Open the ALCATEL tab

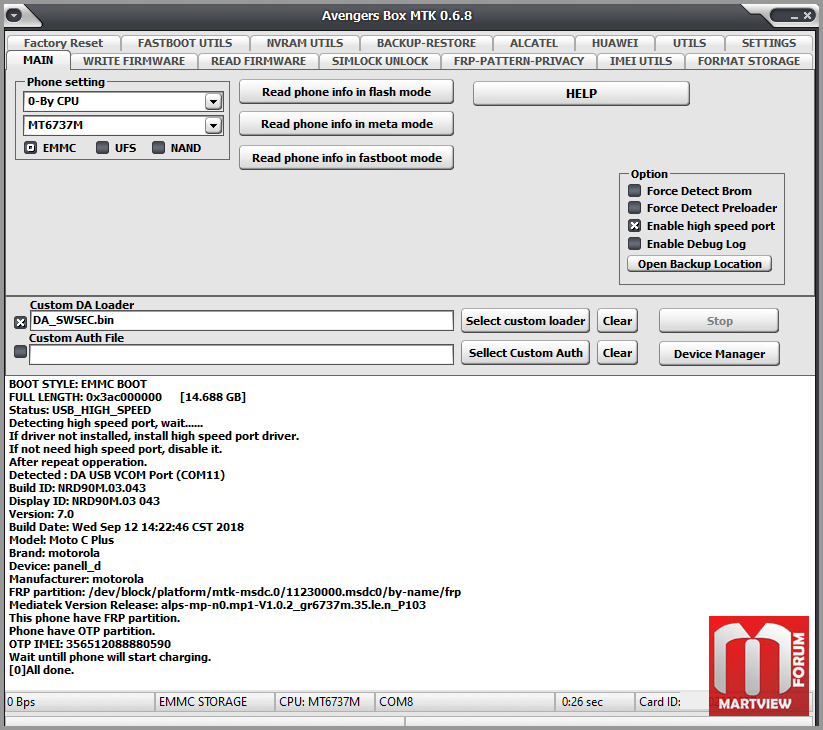[x=533, y=43]
